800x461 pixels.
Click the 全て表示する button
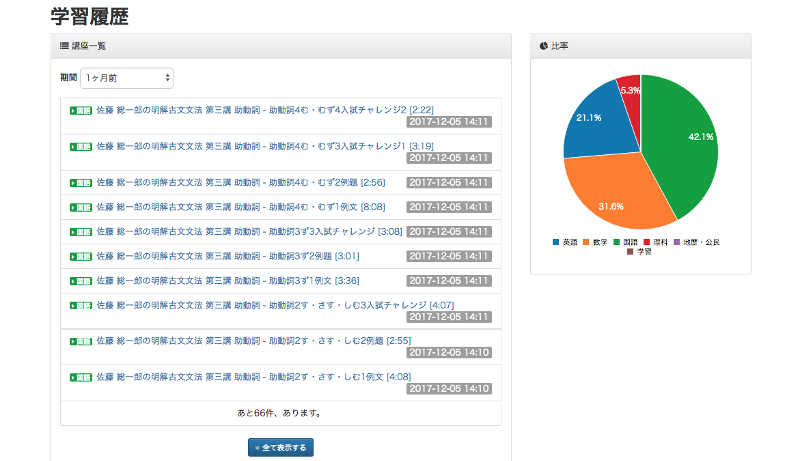point(281,447)
